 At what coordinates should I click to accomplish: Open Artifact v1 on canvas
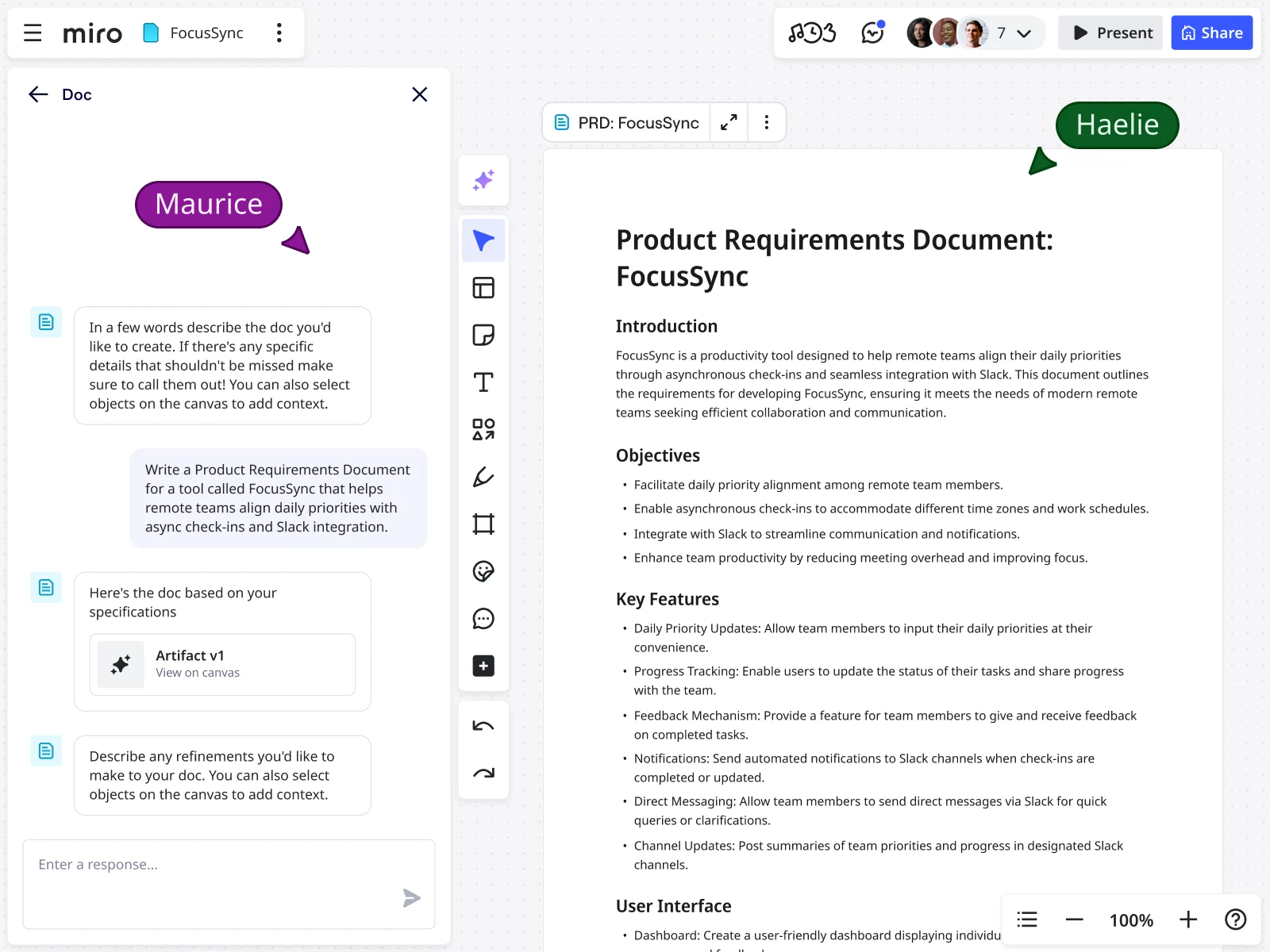tap(222, 664)
